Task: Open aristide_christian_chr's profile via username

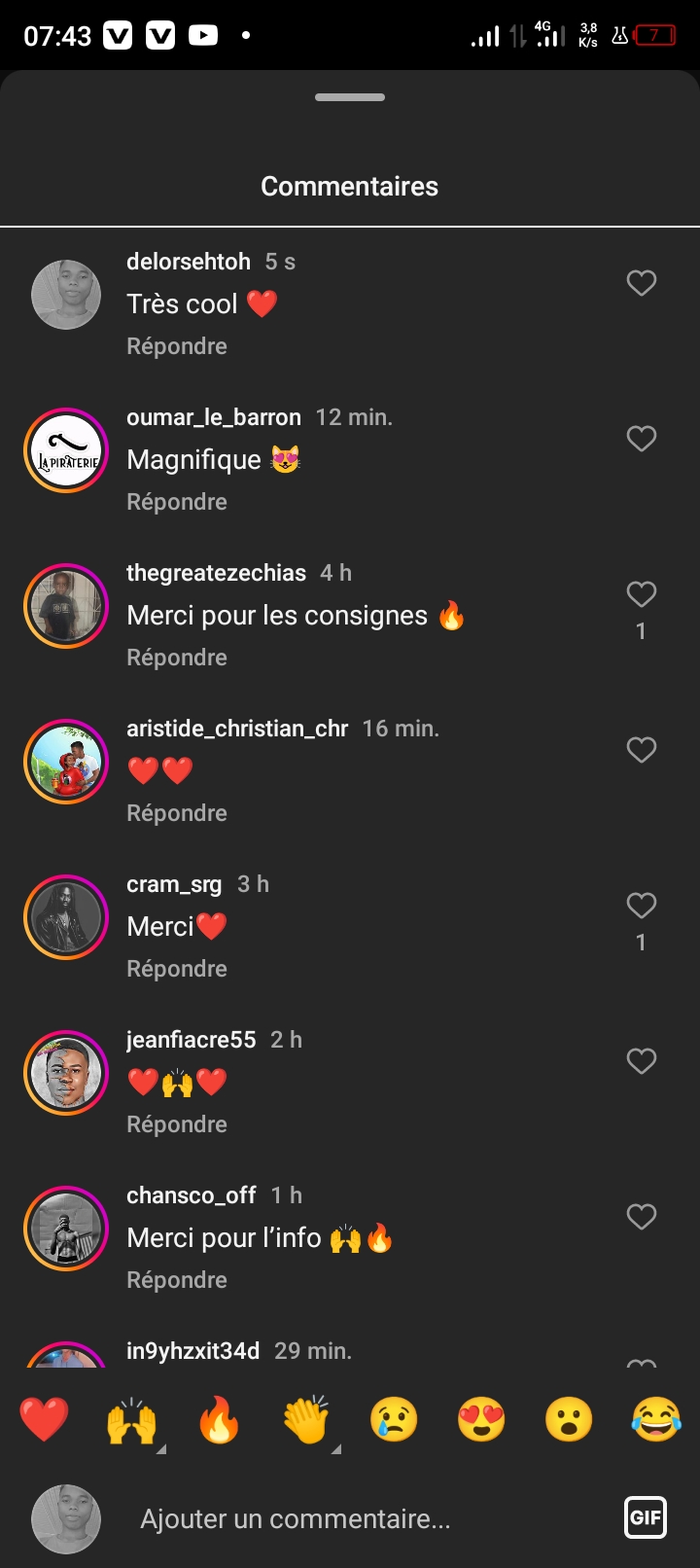Action: [237, 729]
